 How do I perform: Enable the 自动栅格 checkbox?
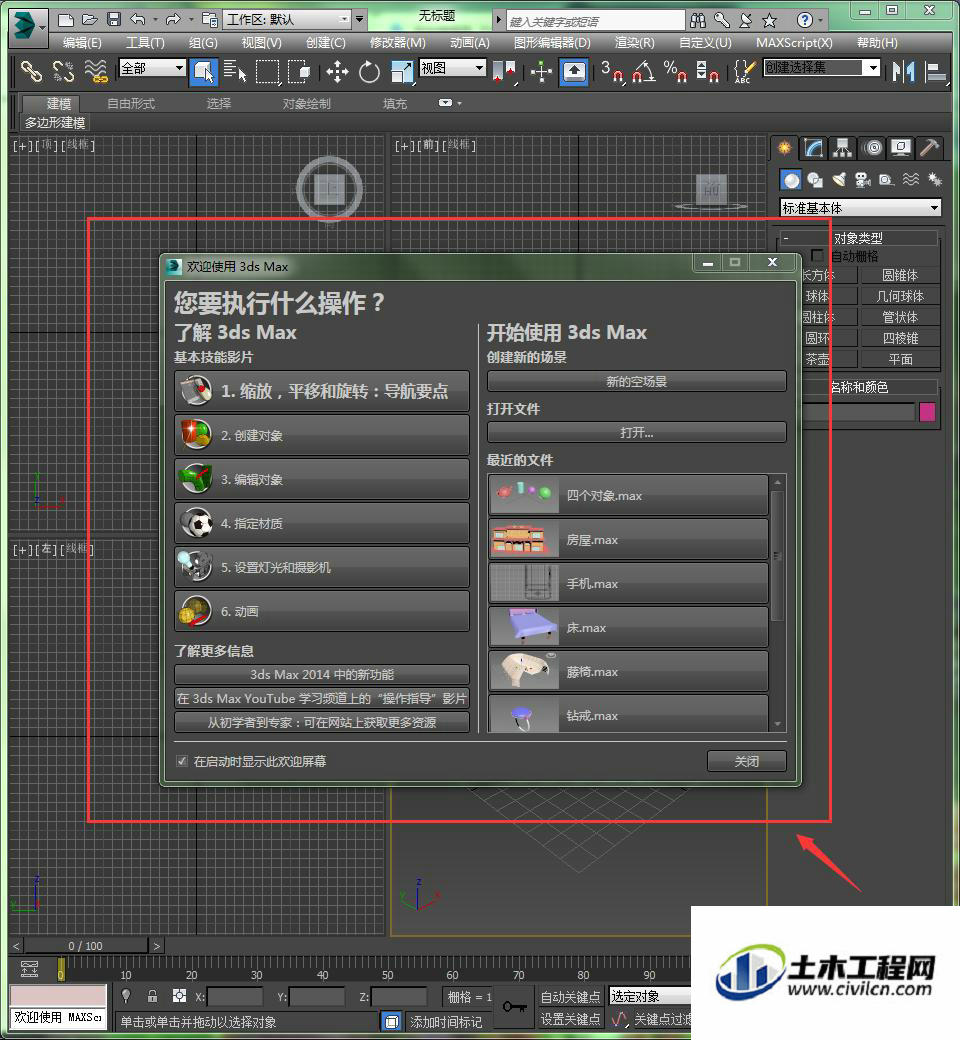817,255
